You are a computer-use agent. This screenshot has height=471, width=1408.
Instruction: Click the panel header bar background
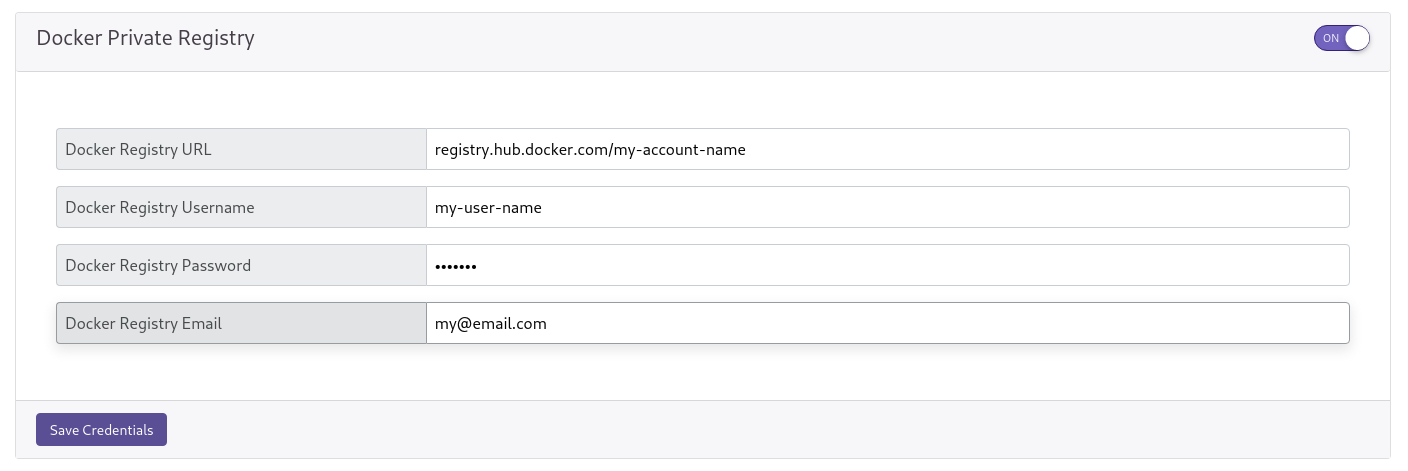tap(780, 42)
